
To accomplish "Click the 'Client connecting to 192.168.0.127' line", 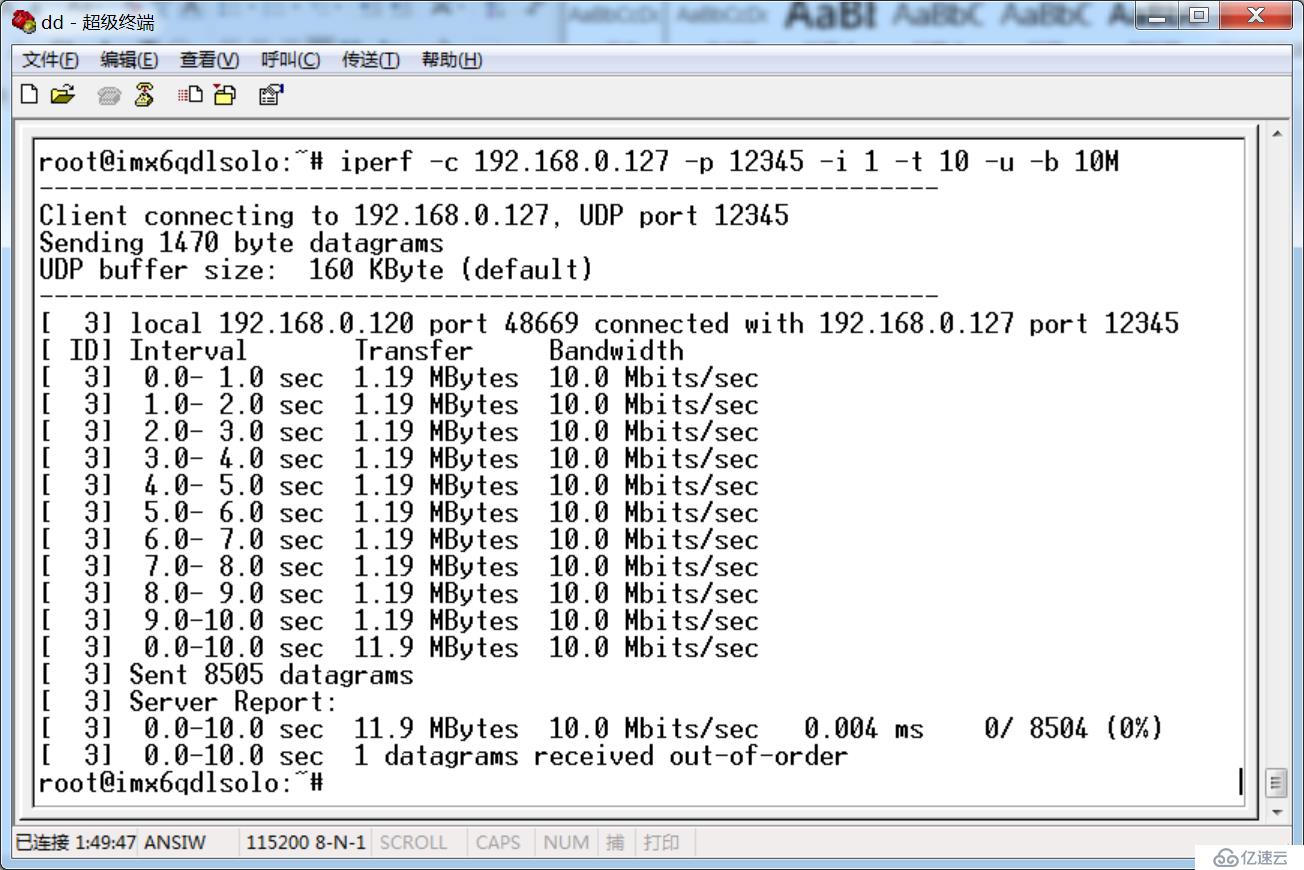I will (413, 216).
